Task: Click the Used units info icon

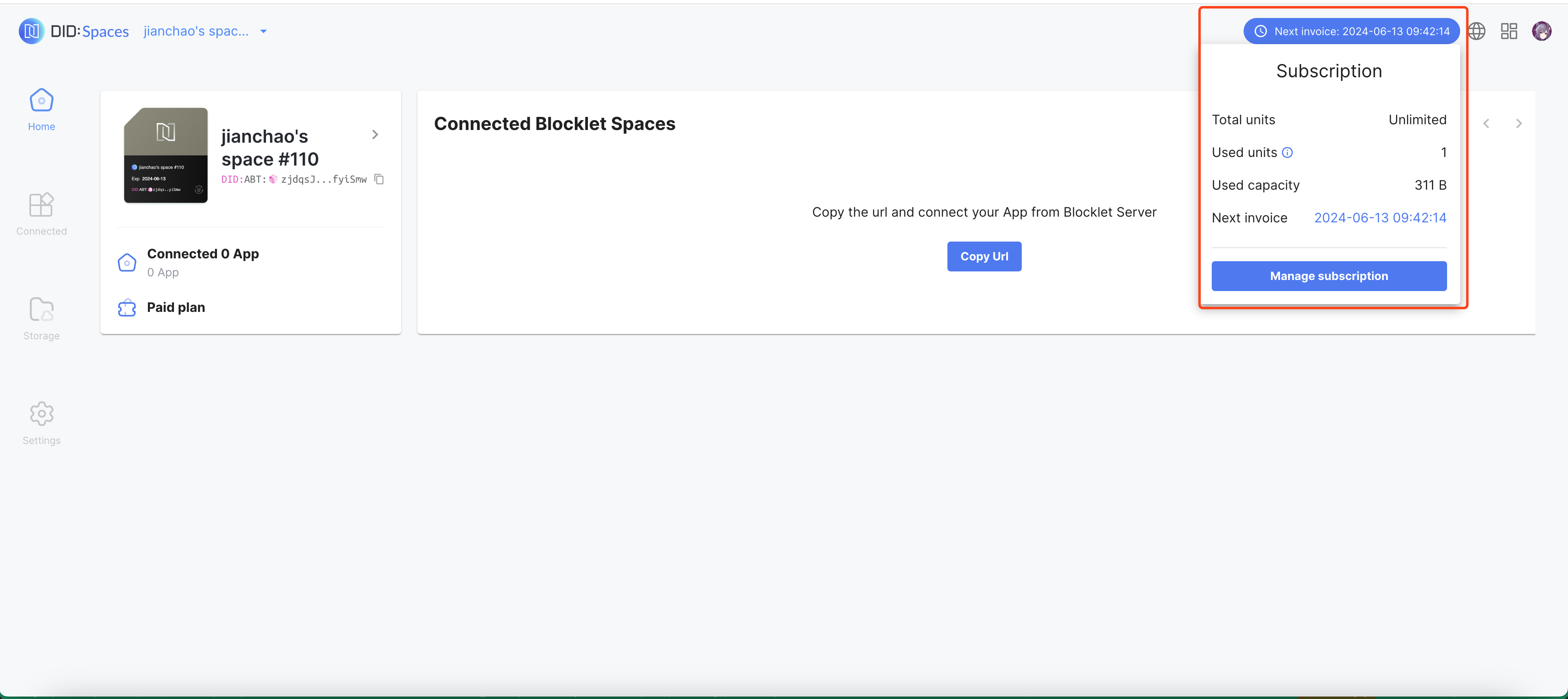Action: [1287, 152]
